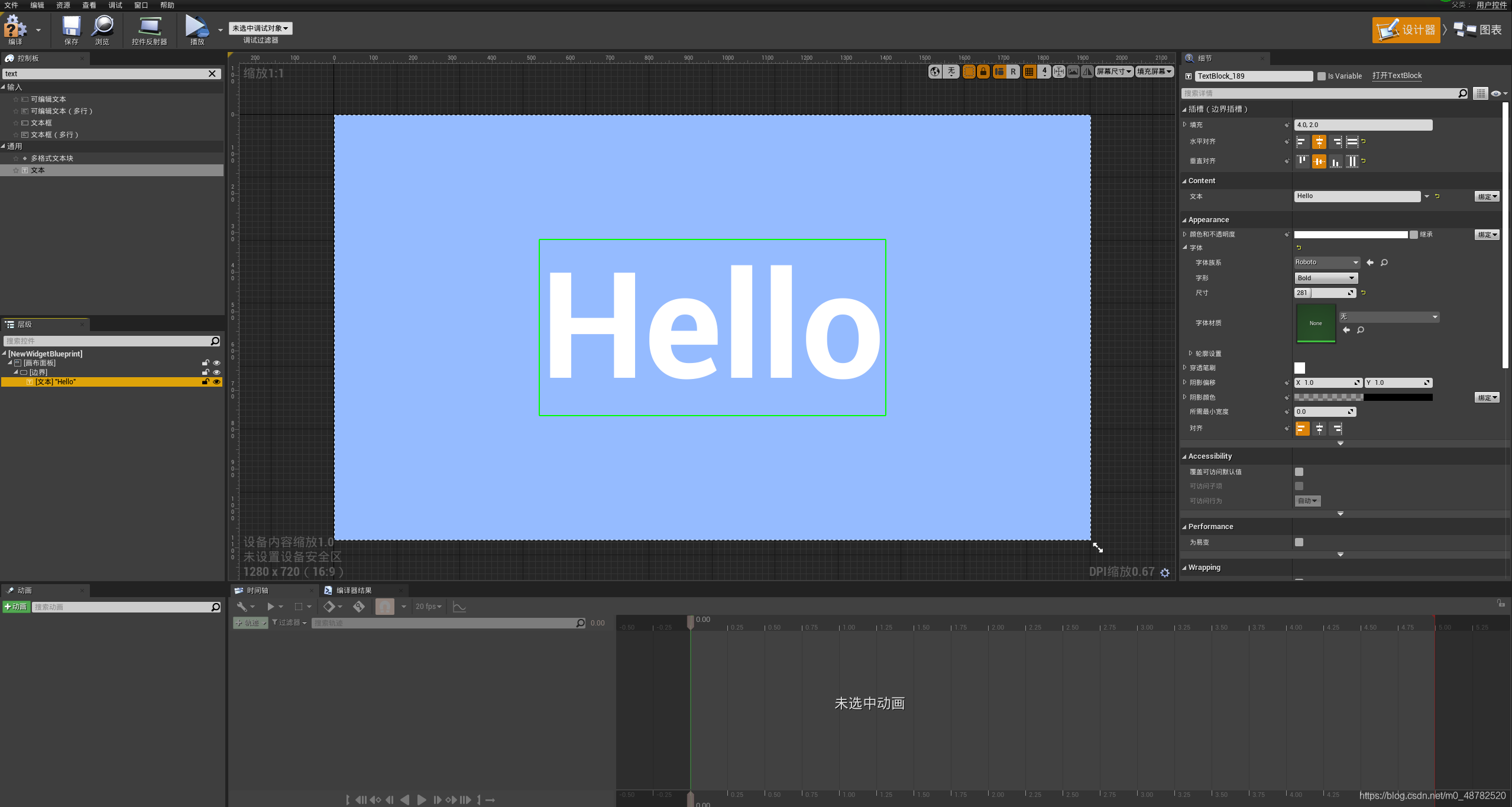Toggle the magnet snapping in timeline
Image resolution: width=1512 pixels, height=807 pixels.
(385, 607)
